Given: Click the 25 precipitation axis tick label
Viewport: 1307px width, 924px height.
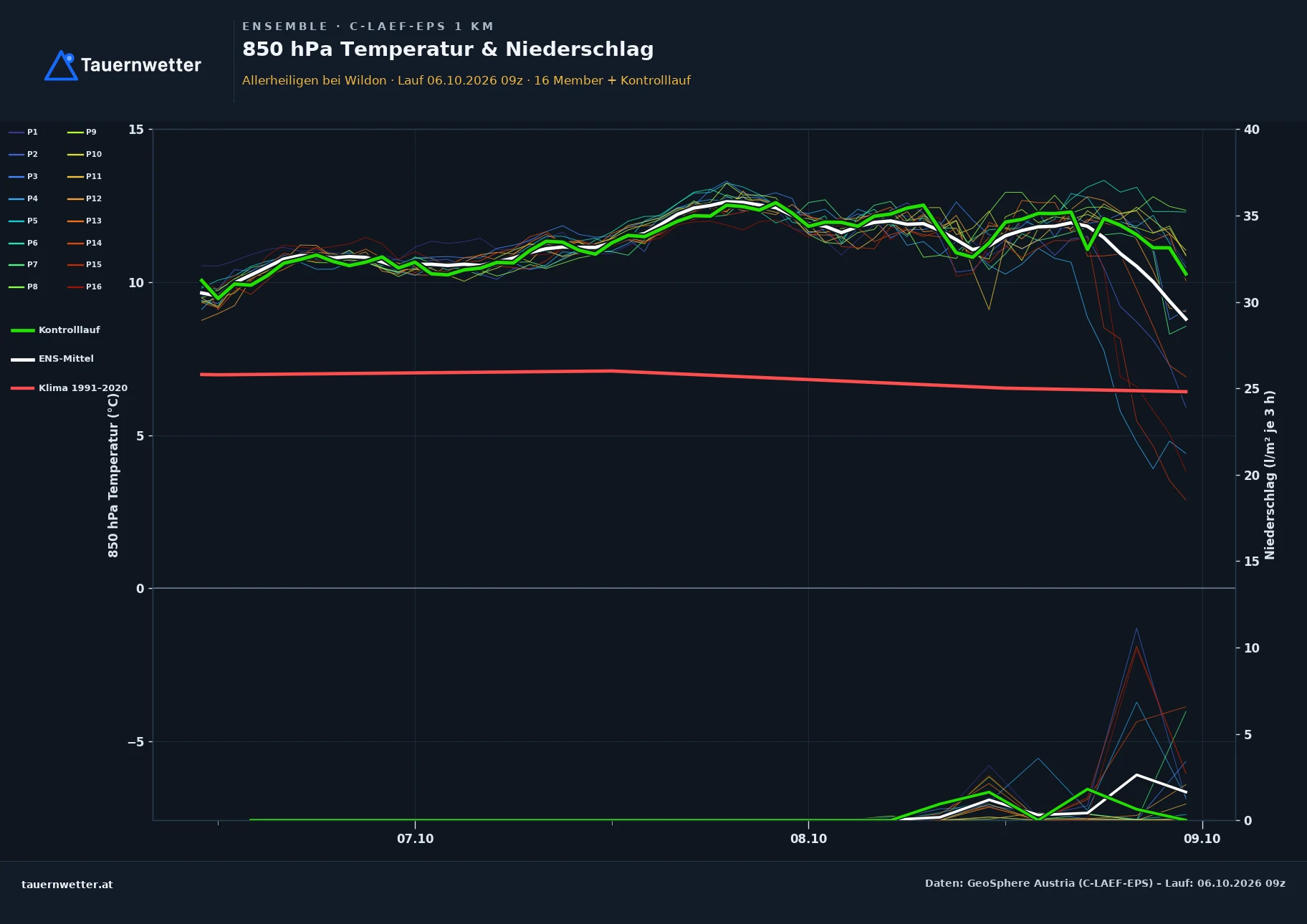Looking at the screenshot, I should tap(1252, 389).
